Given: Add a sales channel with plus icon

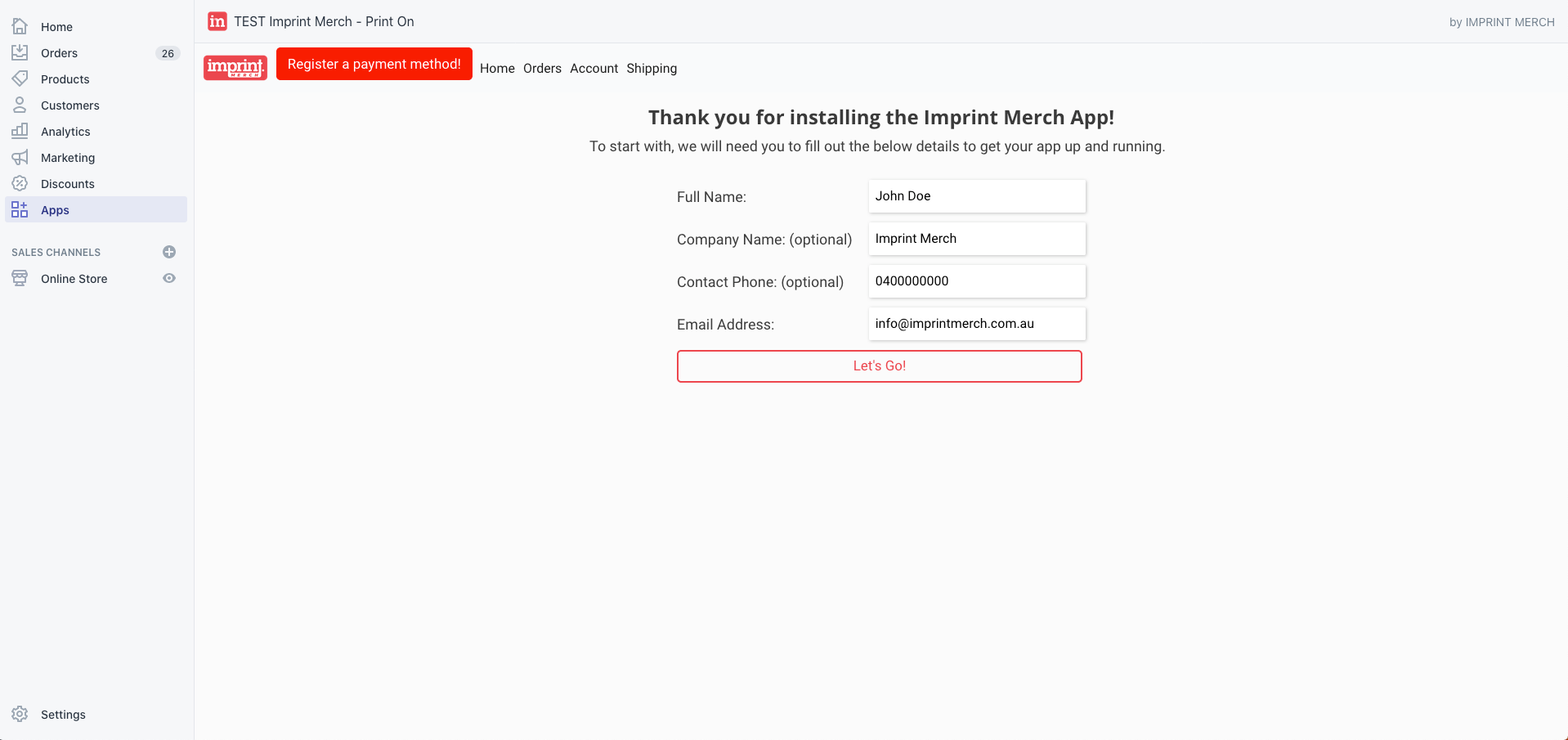Looking at the screenshot, I should (x=169, y=253).
